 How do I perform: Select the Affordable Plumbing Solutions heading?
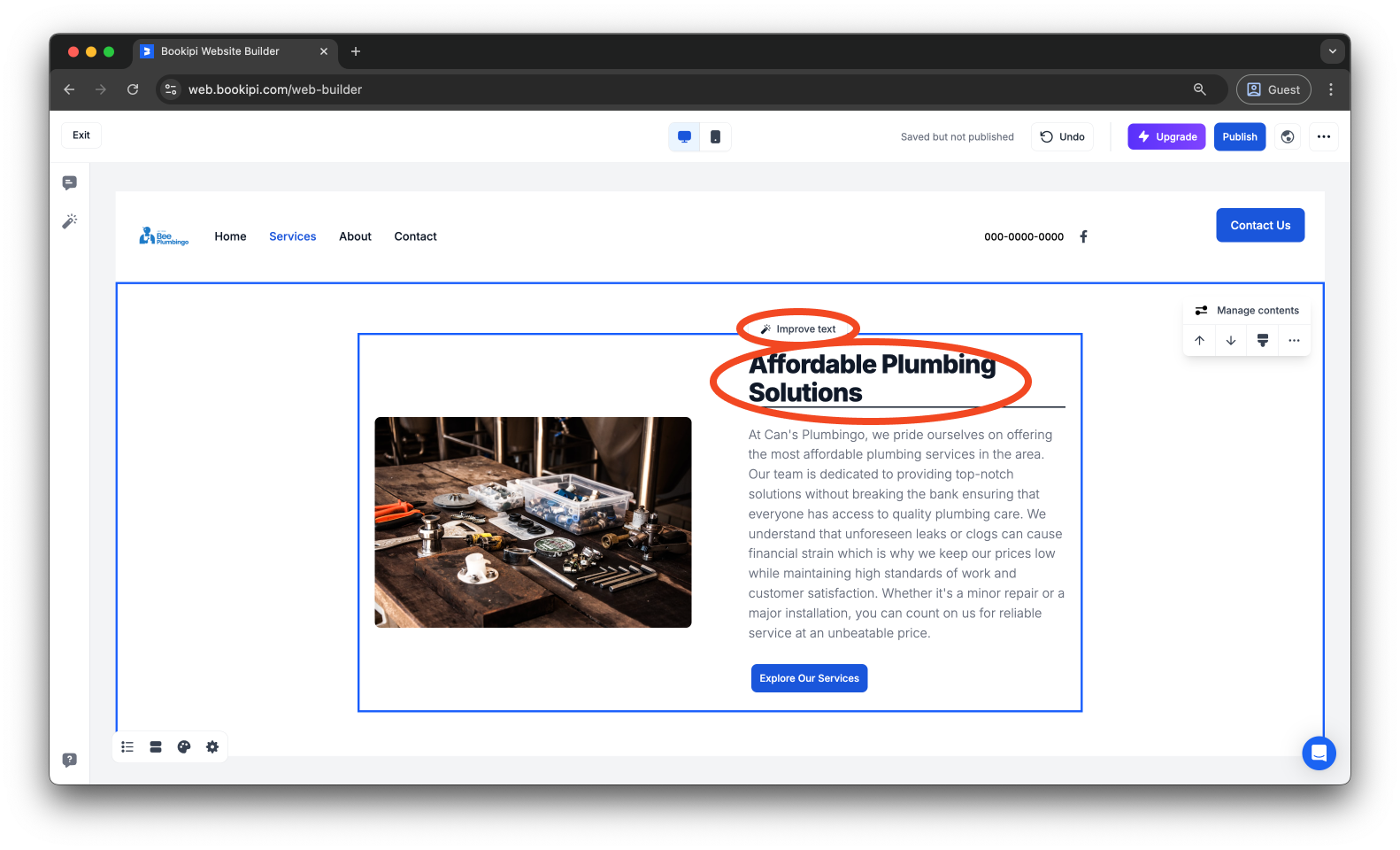pos(872,379)
